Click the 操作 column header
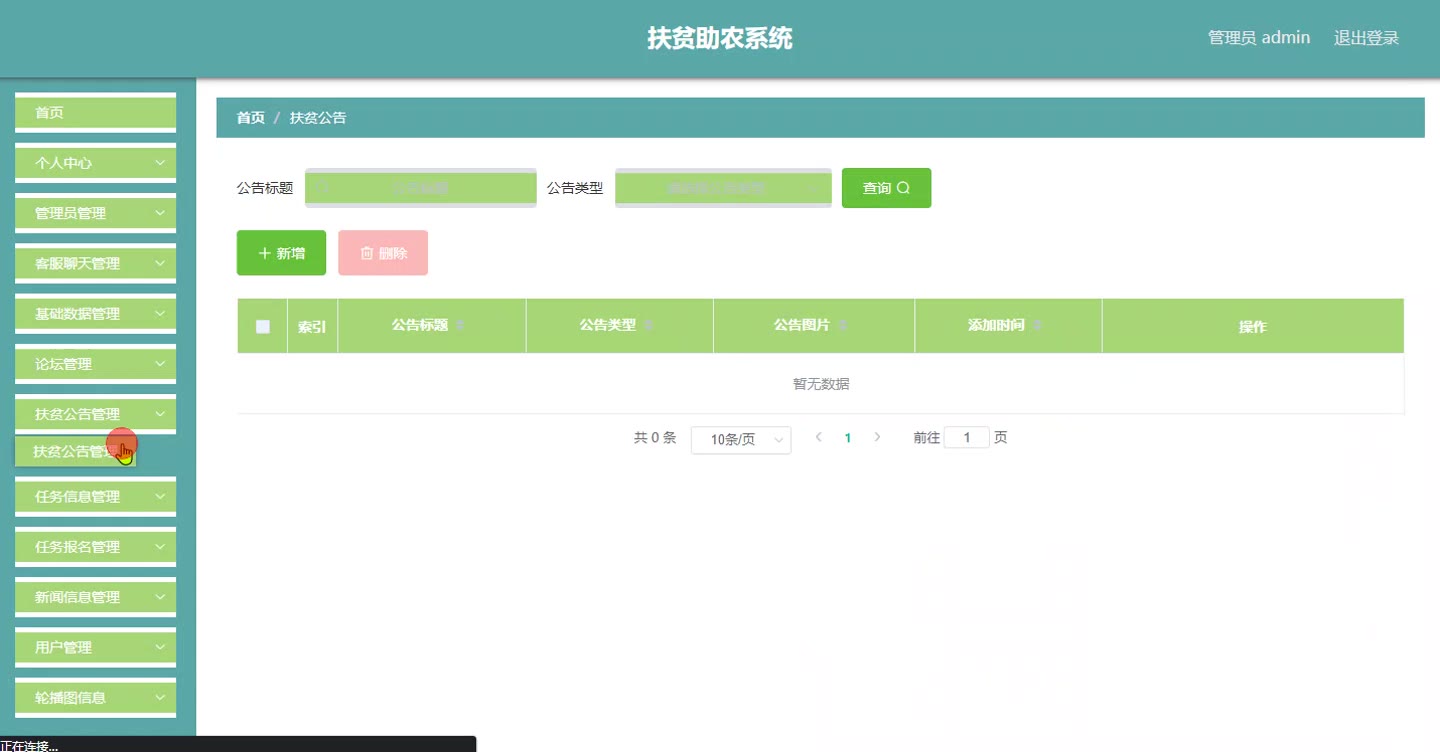 1253,326
